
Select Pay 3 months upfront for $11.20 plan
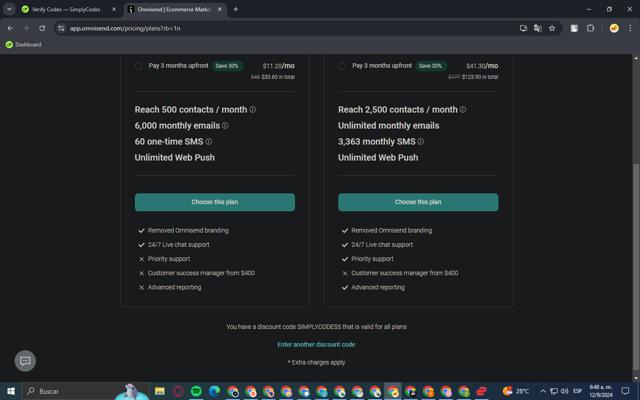[x=139, y=66]
